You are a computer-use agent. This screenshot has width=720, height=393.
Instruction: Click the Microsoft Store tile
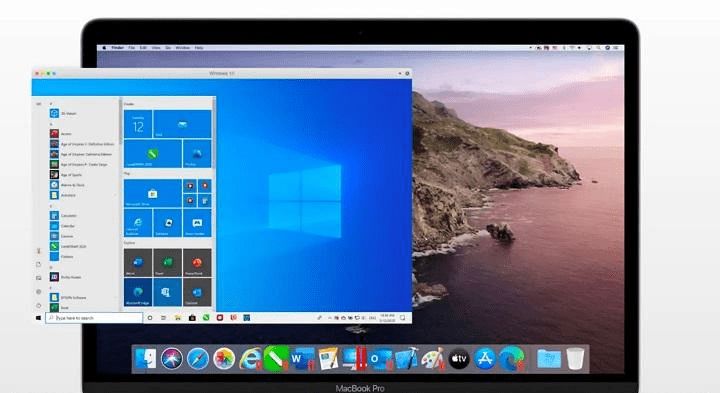click(153, 193)
